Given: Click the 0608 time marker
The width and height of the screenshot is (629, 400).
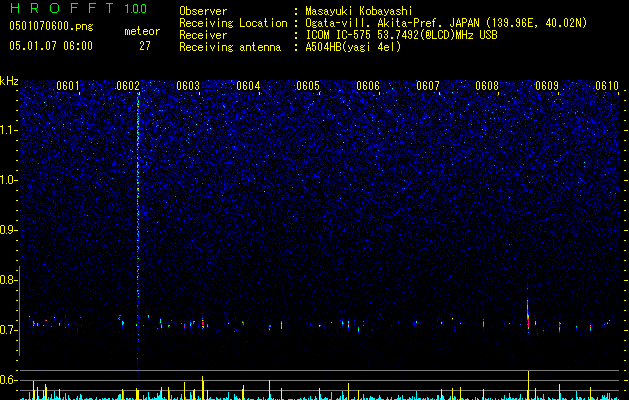Looking at the screenshot, I should click(487, 85).
